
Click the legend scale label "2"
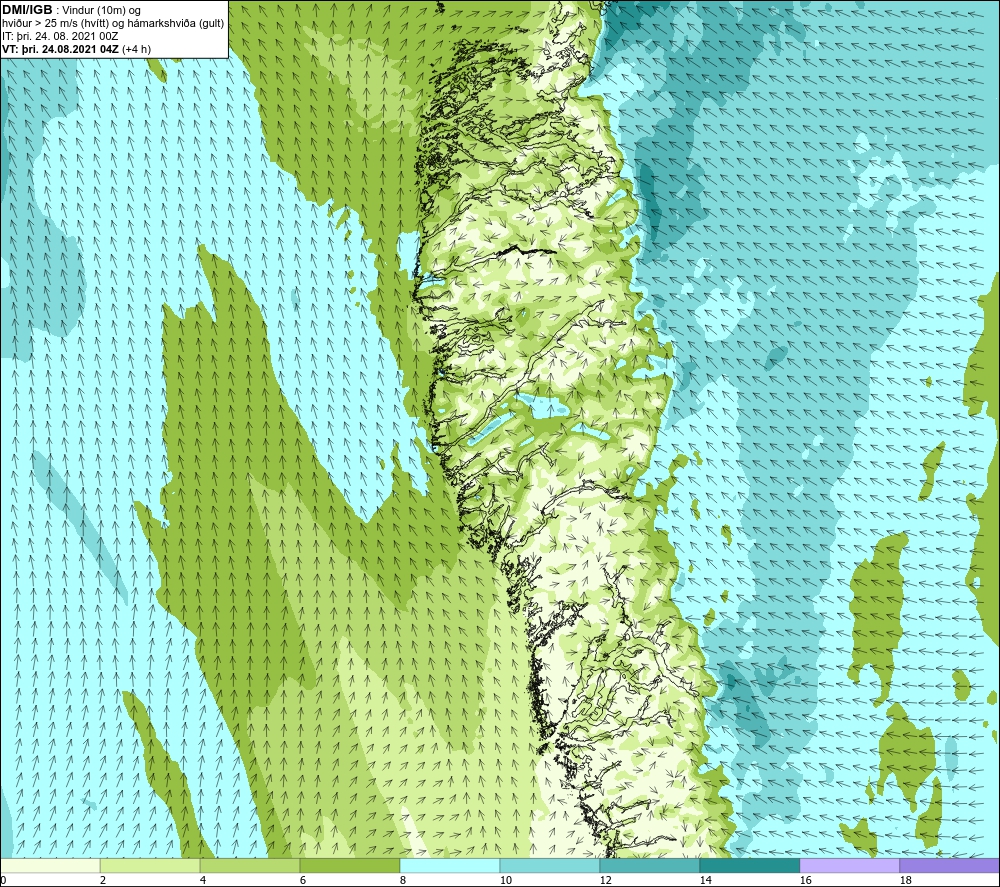pyautogui.click(x=102, y=881)
